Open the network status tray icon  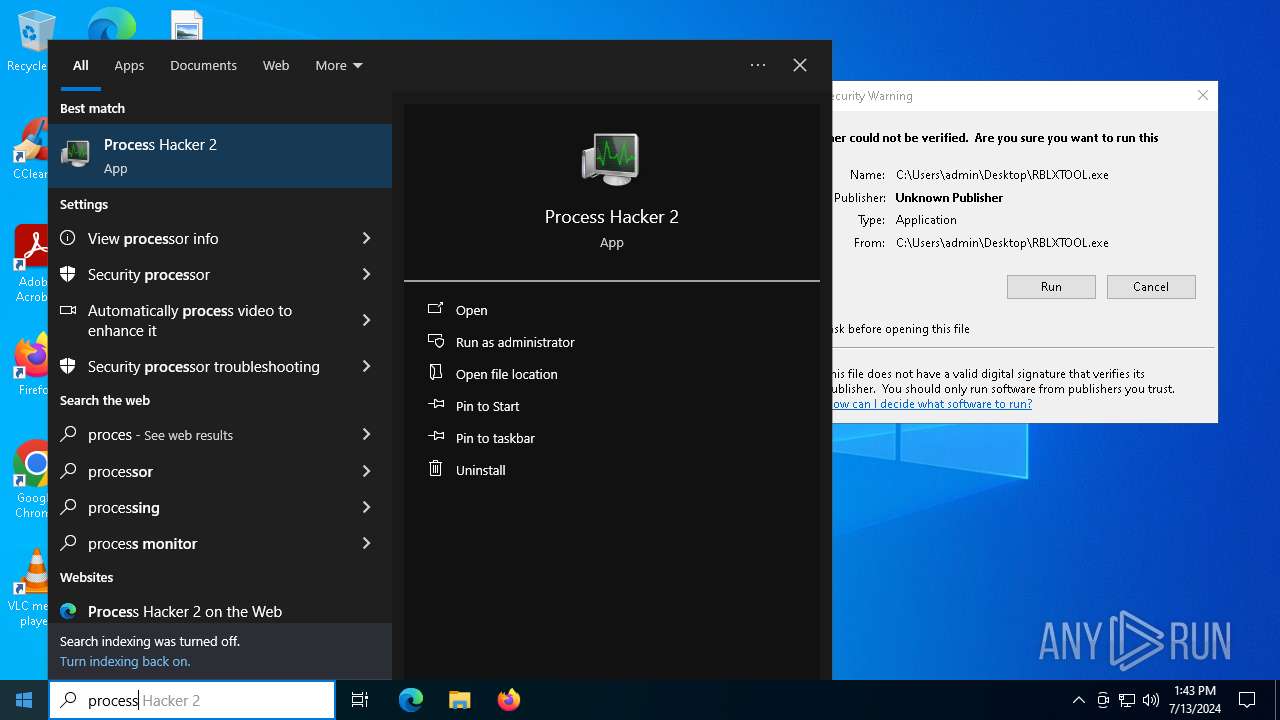(x=1127, y=700)
